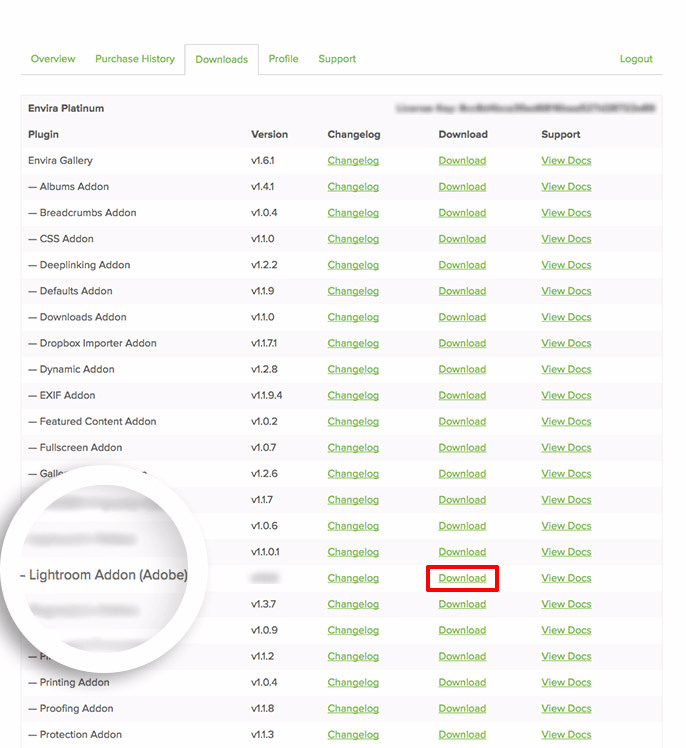Open Changelog for Defaults Addon
Screen dimensions: 686x748
[x=353, y=291]
